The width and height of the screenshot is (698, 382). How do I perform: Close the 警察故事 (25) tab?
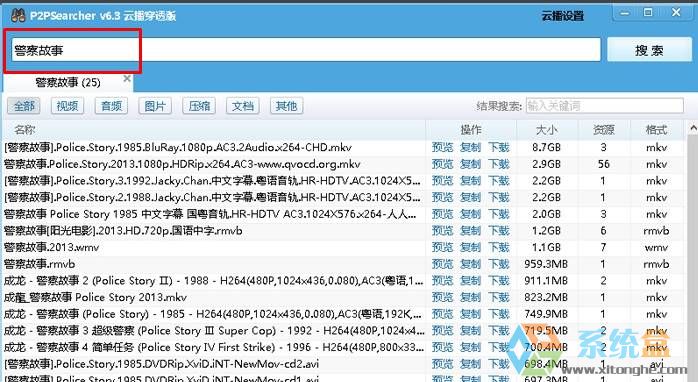tap(127, 78)
